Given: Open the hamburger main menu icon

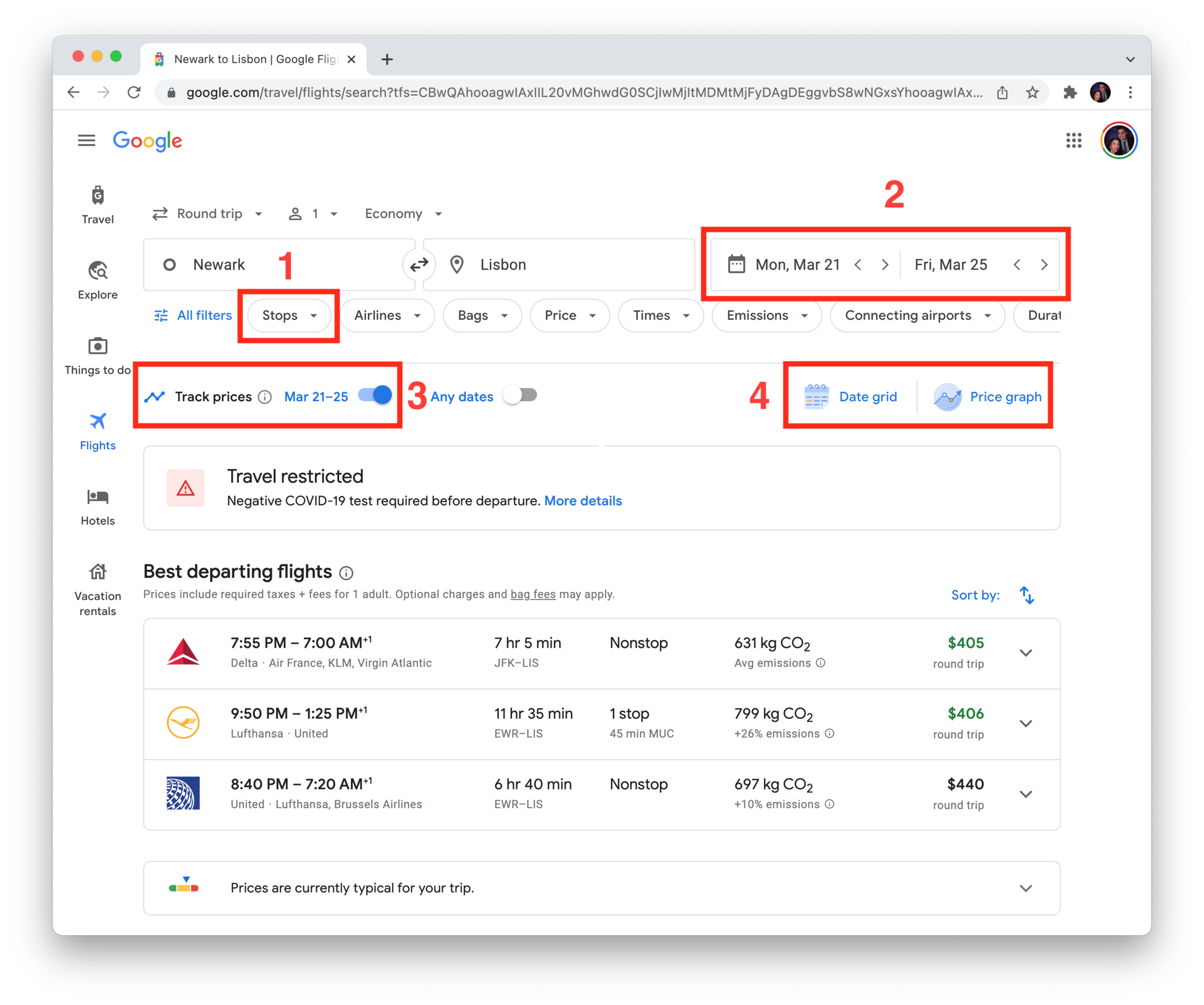Looking at the screenshot, I should coord(87,141).
